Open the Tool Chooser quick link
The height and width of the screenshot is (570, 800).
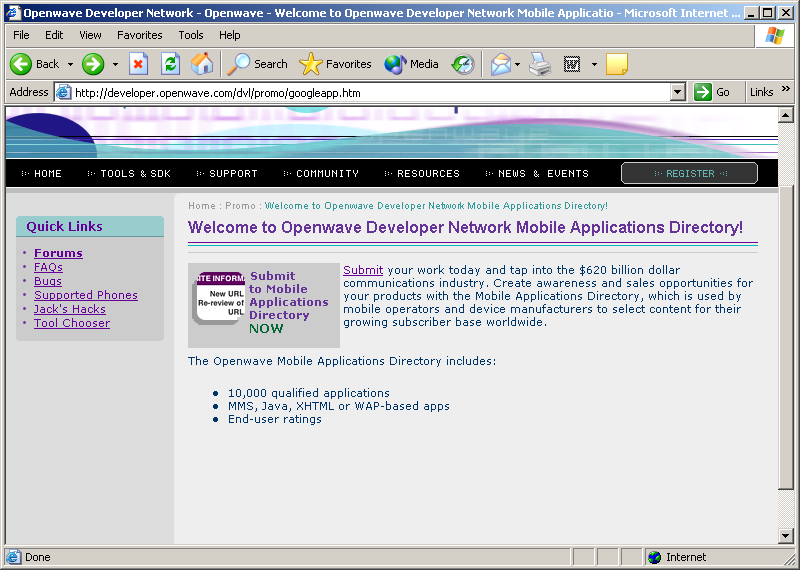(72, 323)
